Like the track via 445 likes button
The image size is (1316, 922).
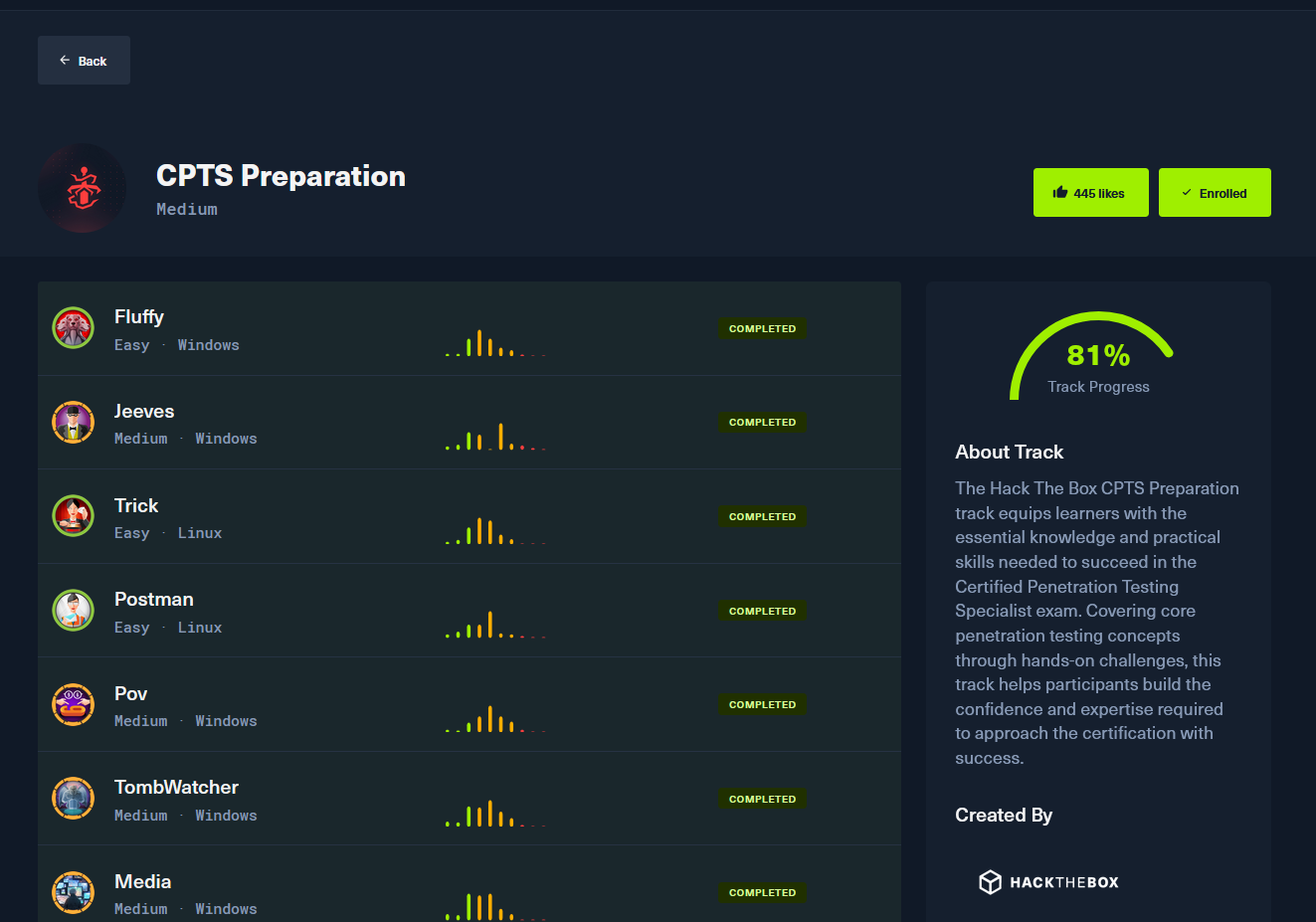tap(1090, 193)
